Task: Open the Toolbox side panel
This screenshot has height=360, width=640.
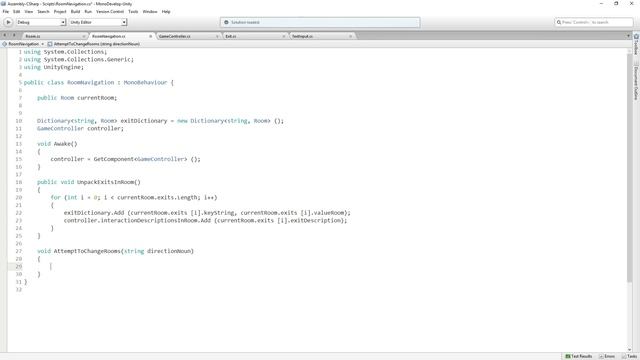Action: [636, 44]
